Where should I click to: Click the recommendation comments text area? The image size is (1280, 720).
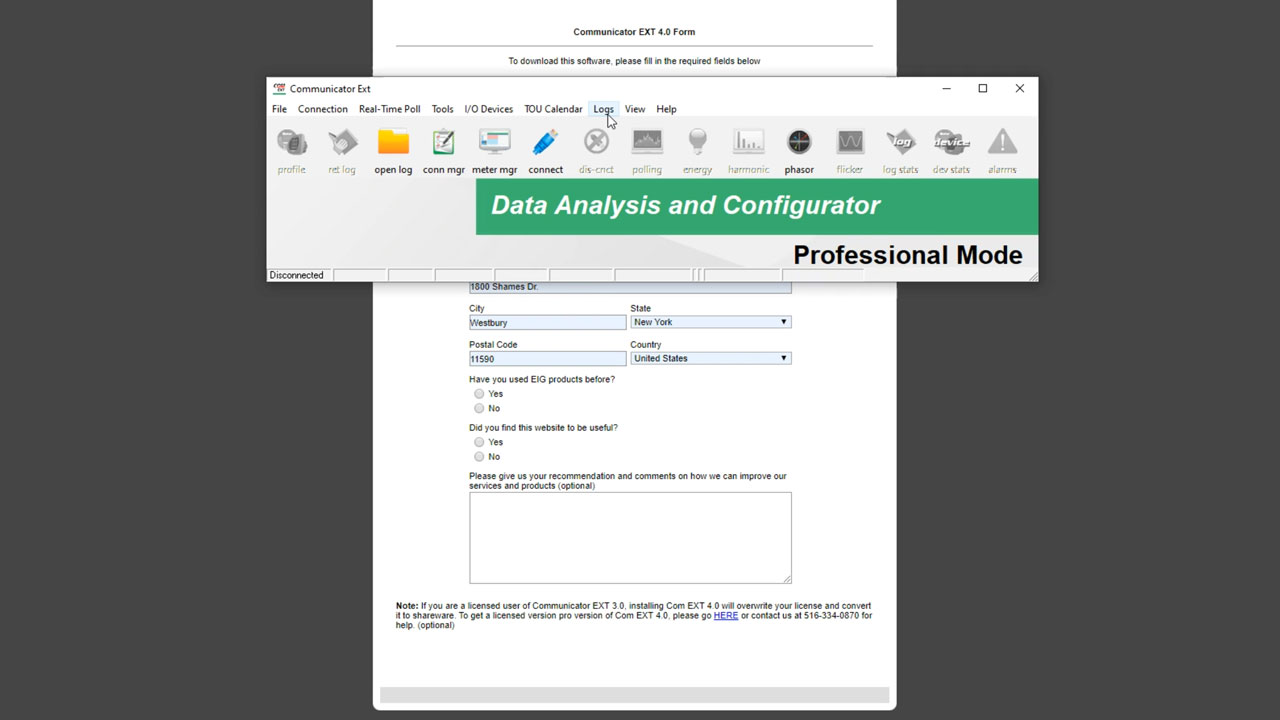pyautogui.click(x=630, y=538)
